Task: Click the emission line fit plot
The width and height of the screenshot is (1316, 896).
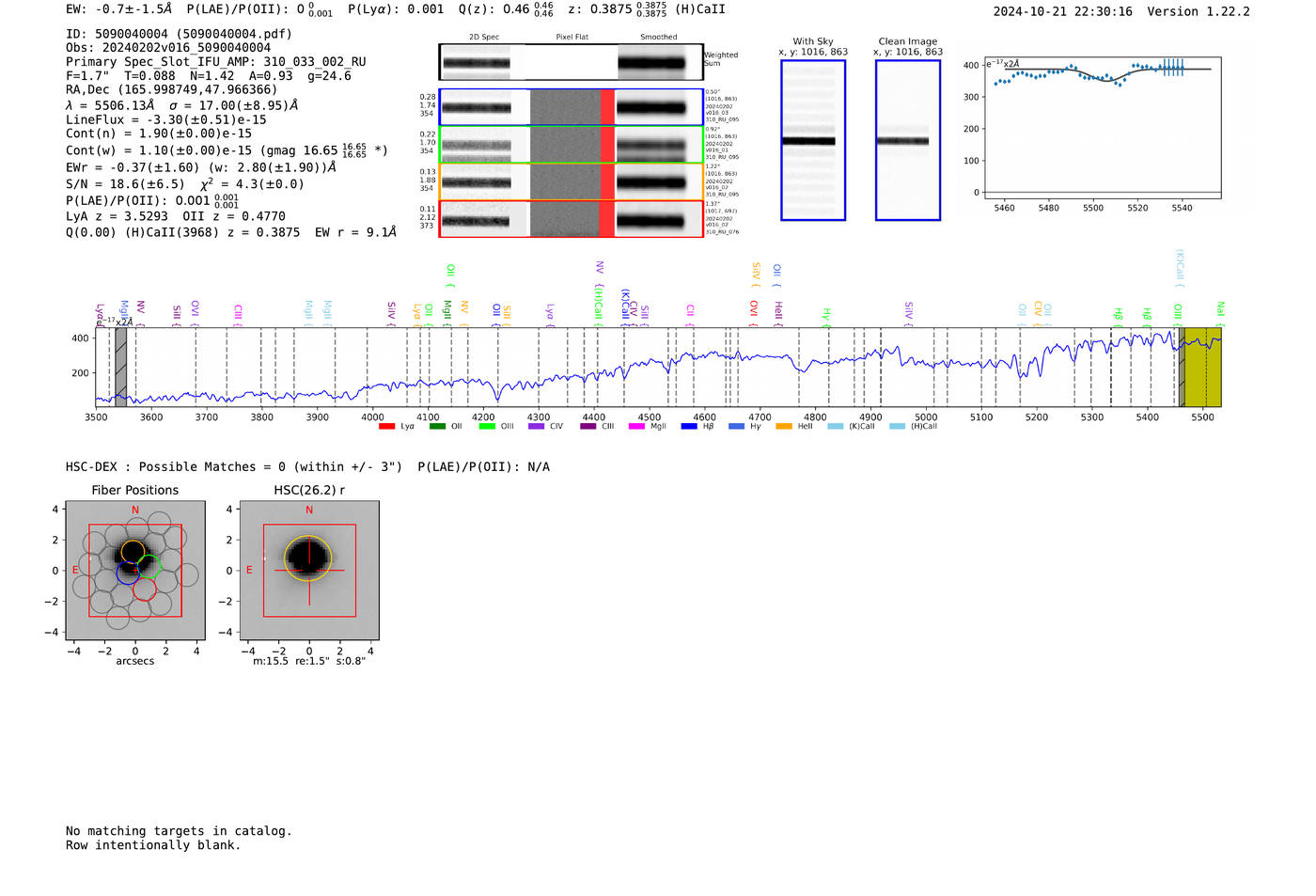Action: (1103, 130)
